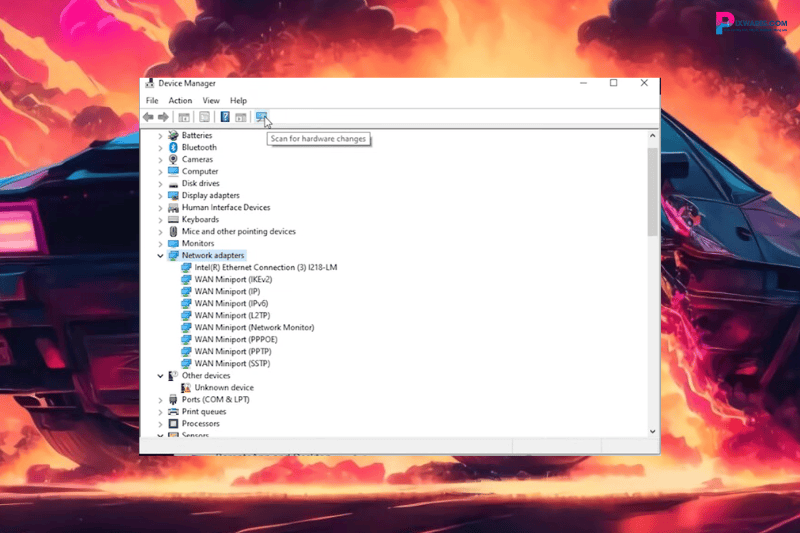Image resolution: width=800 pixels, height=533 pixels.
Task: Collapse the Network adapters category
Action: click(x=160, y=255)
